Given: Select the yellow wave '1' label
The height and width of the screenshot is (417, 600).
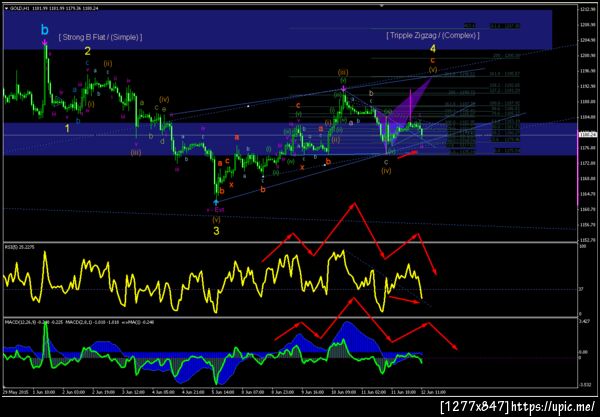Looking at the screenshot, I should pos(67,129).
